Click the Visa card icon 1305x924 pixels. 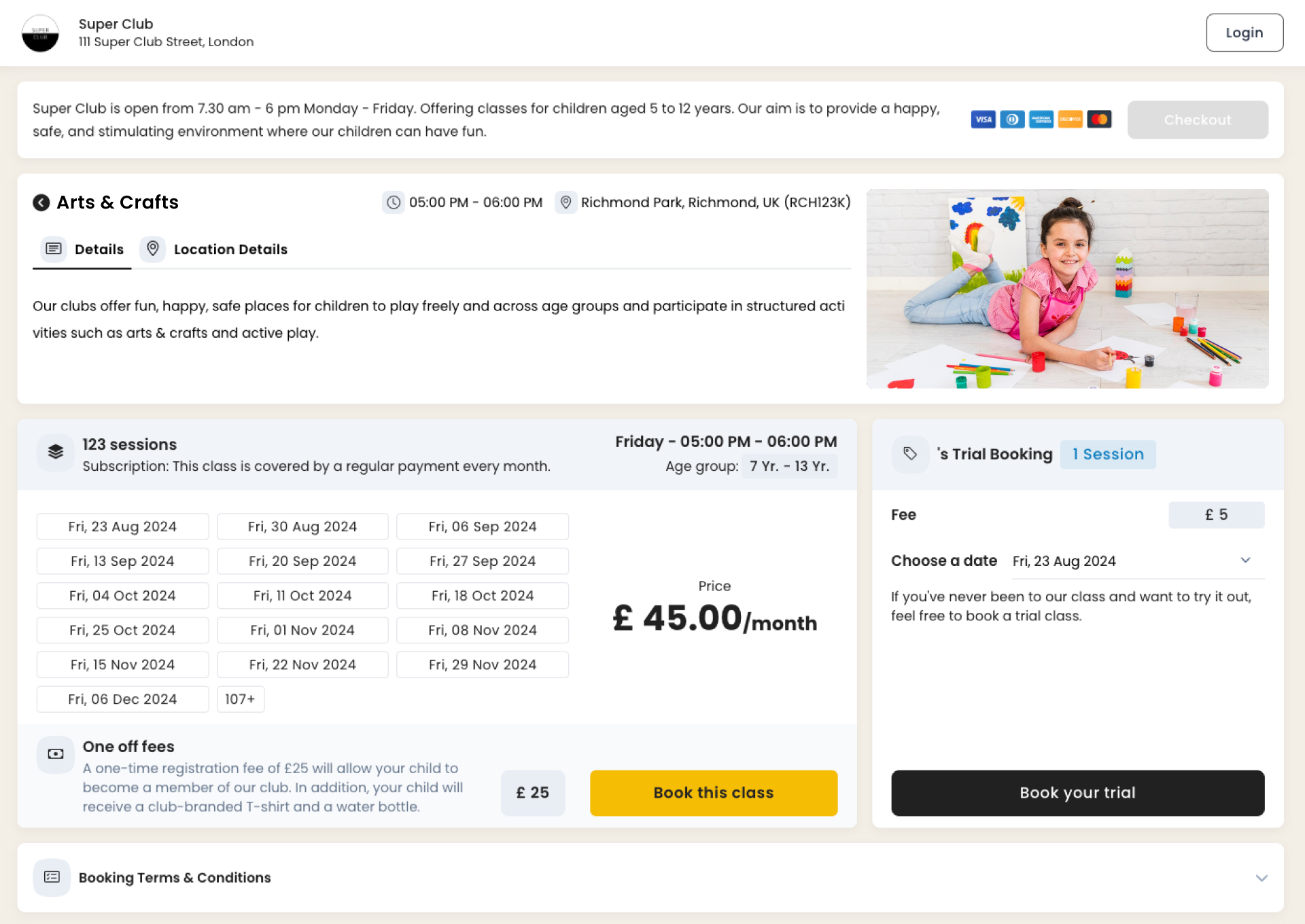click(983, 120)
